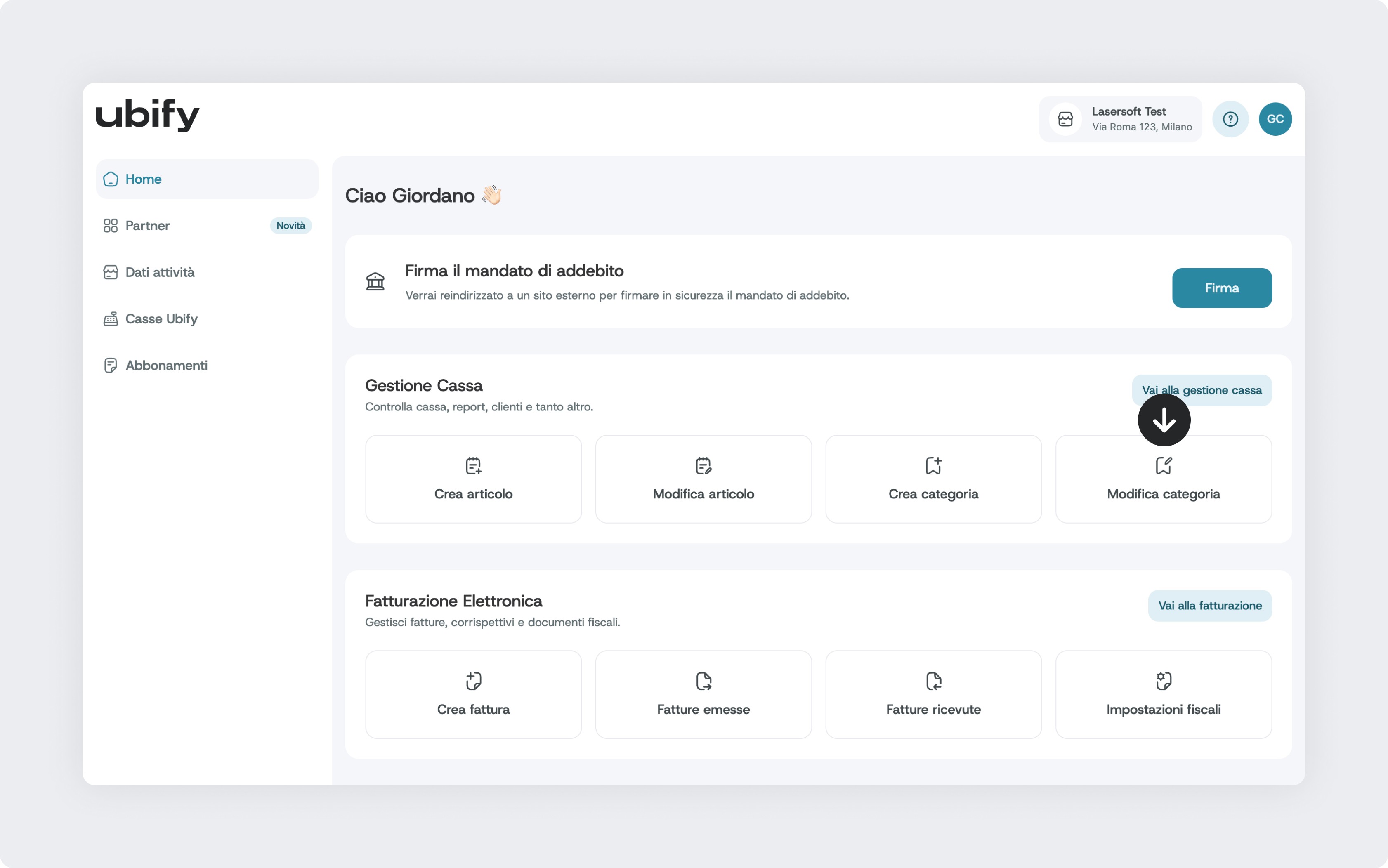Click Vai alla fatturazione link

[x=1209, y=606]
